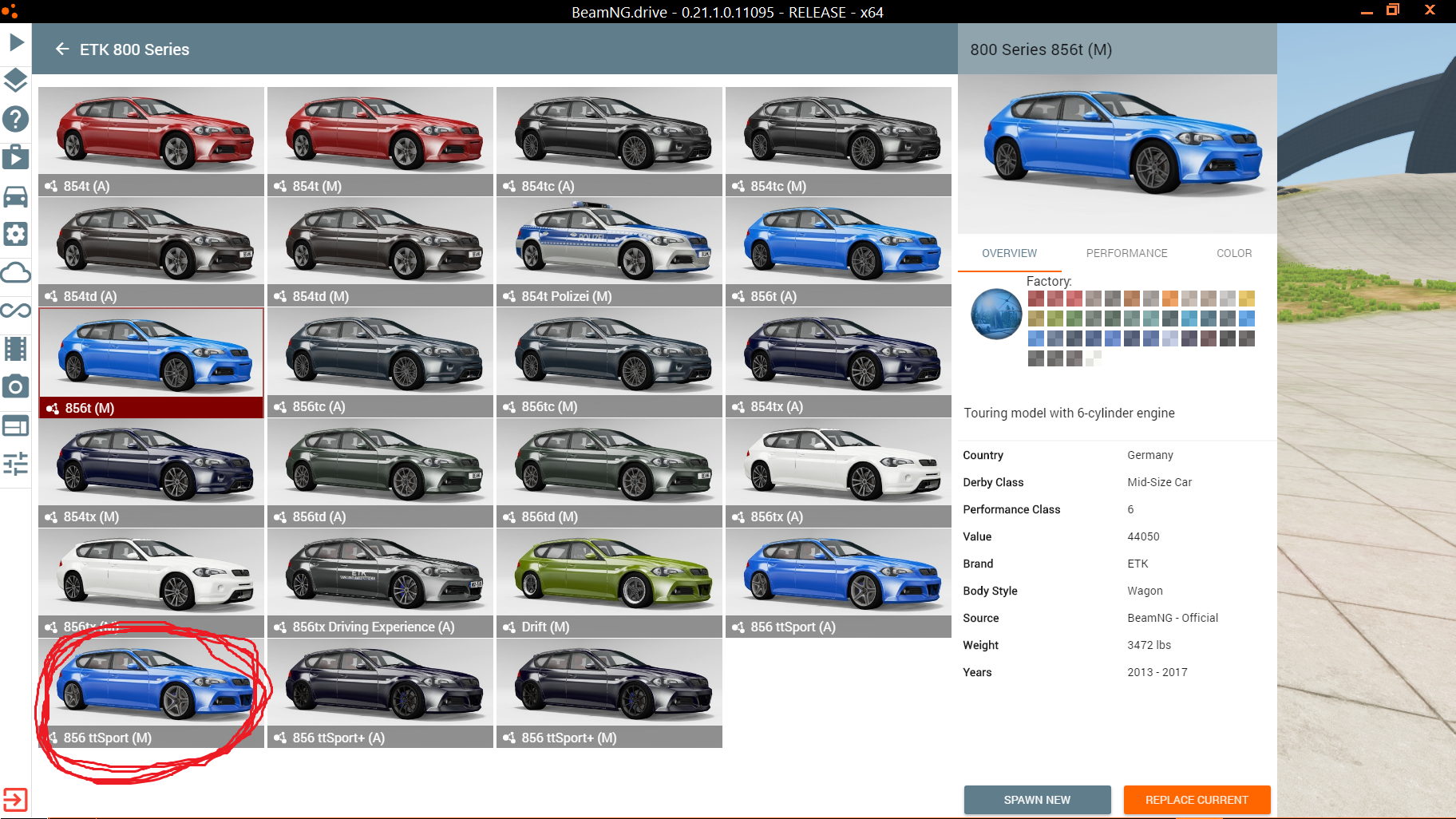Click the config icon beside 856 ttSport+ (A)

click(280, 738)
